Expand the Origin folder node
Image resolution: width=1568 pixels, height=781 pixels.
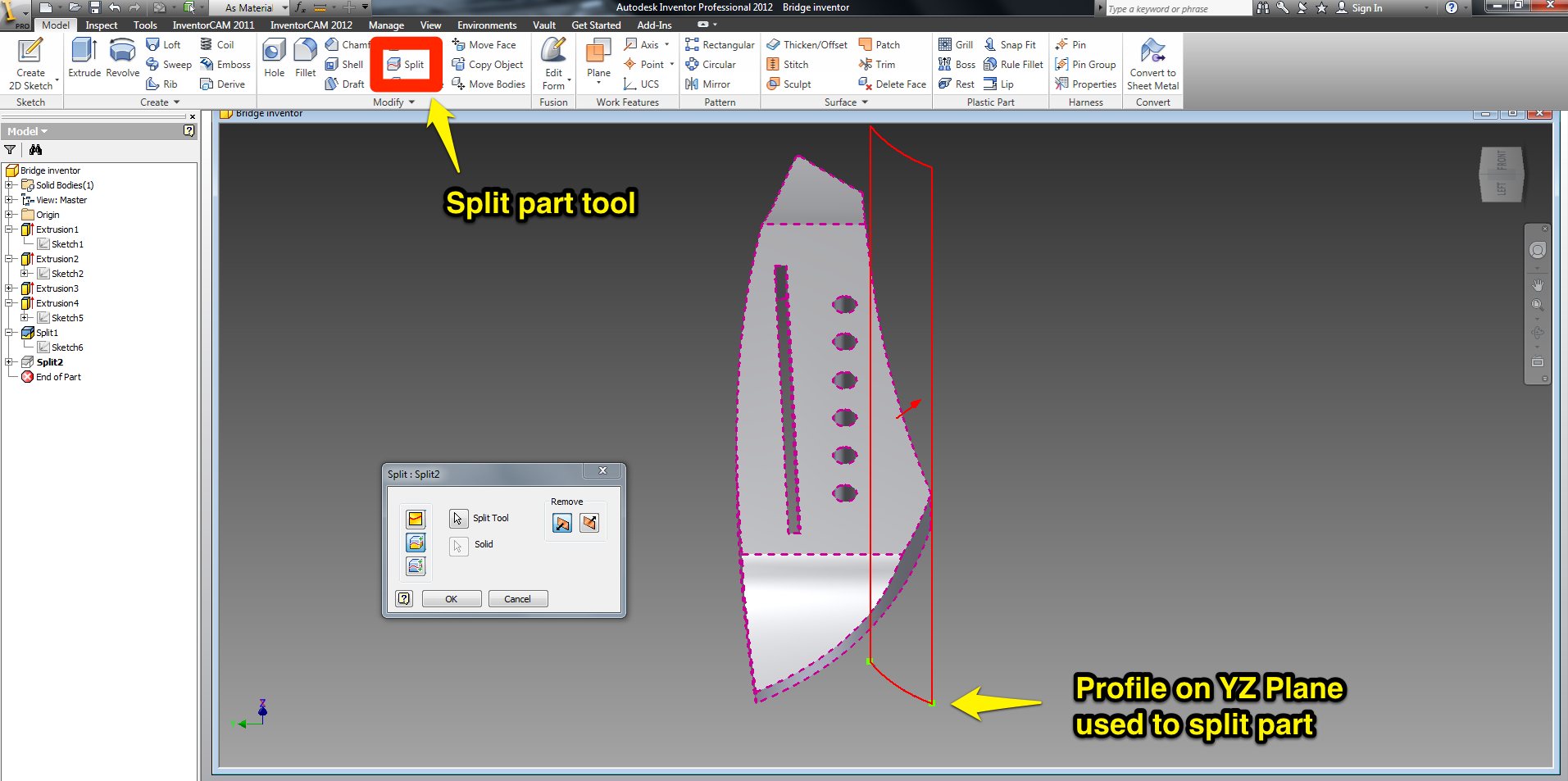point(9,215)
